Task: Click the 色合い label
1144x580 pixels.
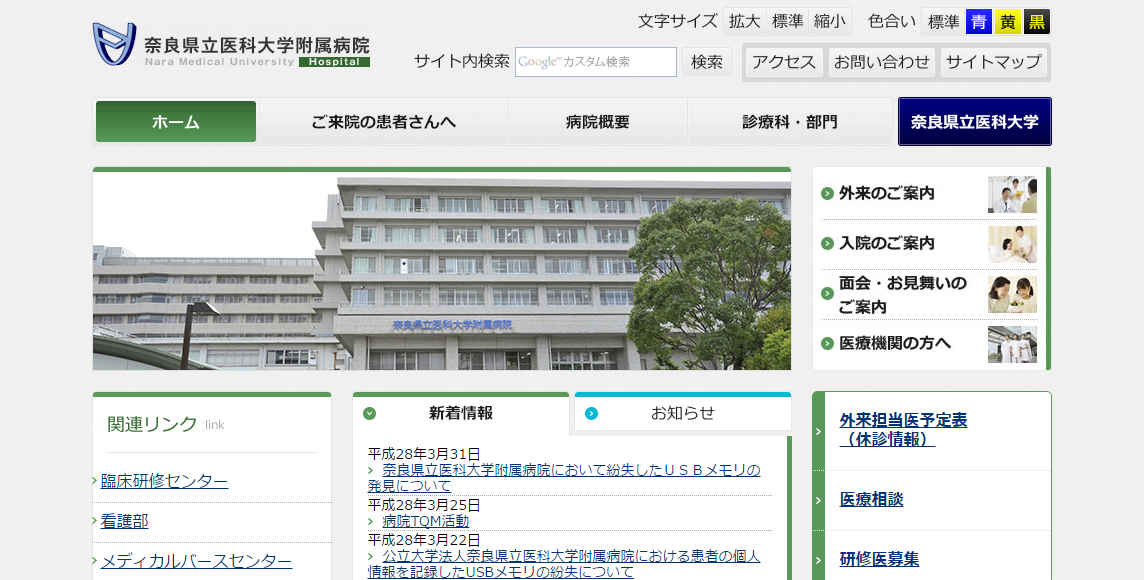Action: tap(892, 21)
